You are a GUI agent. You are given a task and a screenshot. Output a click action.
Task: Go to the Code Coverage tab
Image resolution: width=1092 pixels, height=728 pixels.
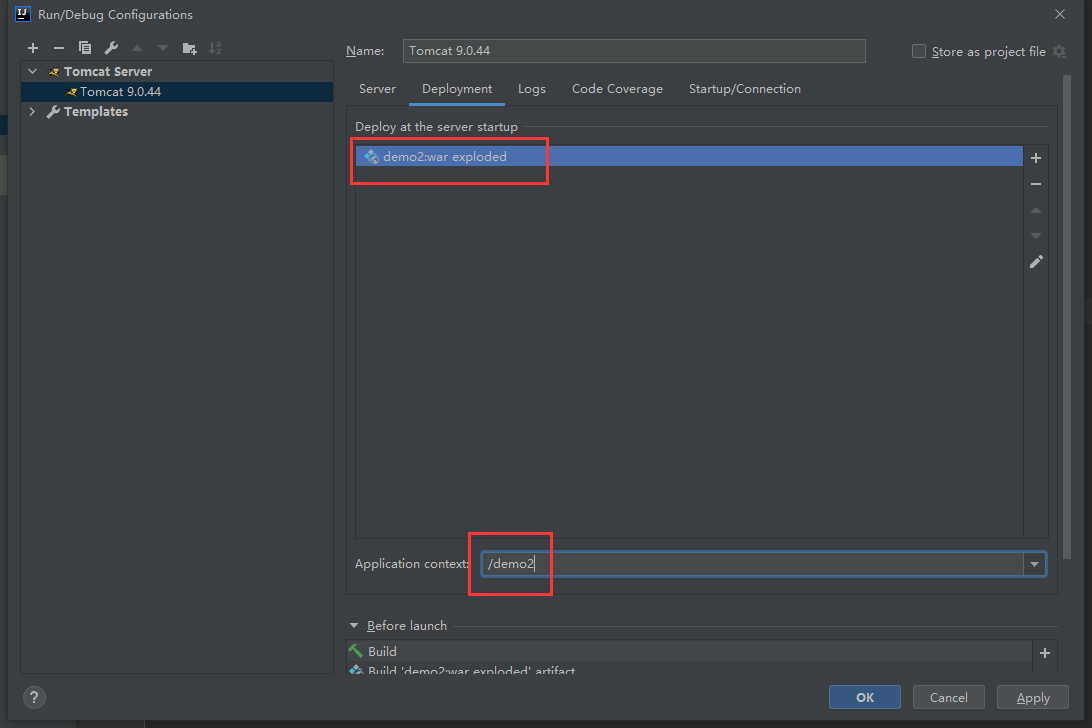tap(617, 89)
